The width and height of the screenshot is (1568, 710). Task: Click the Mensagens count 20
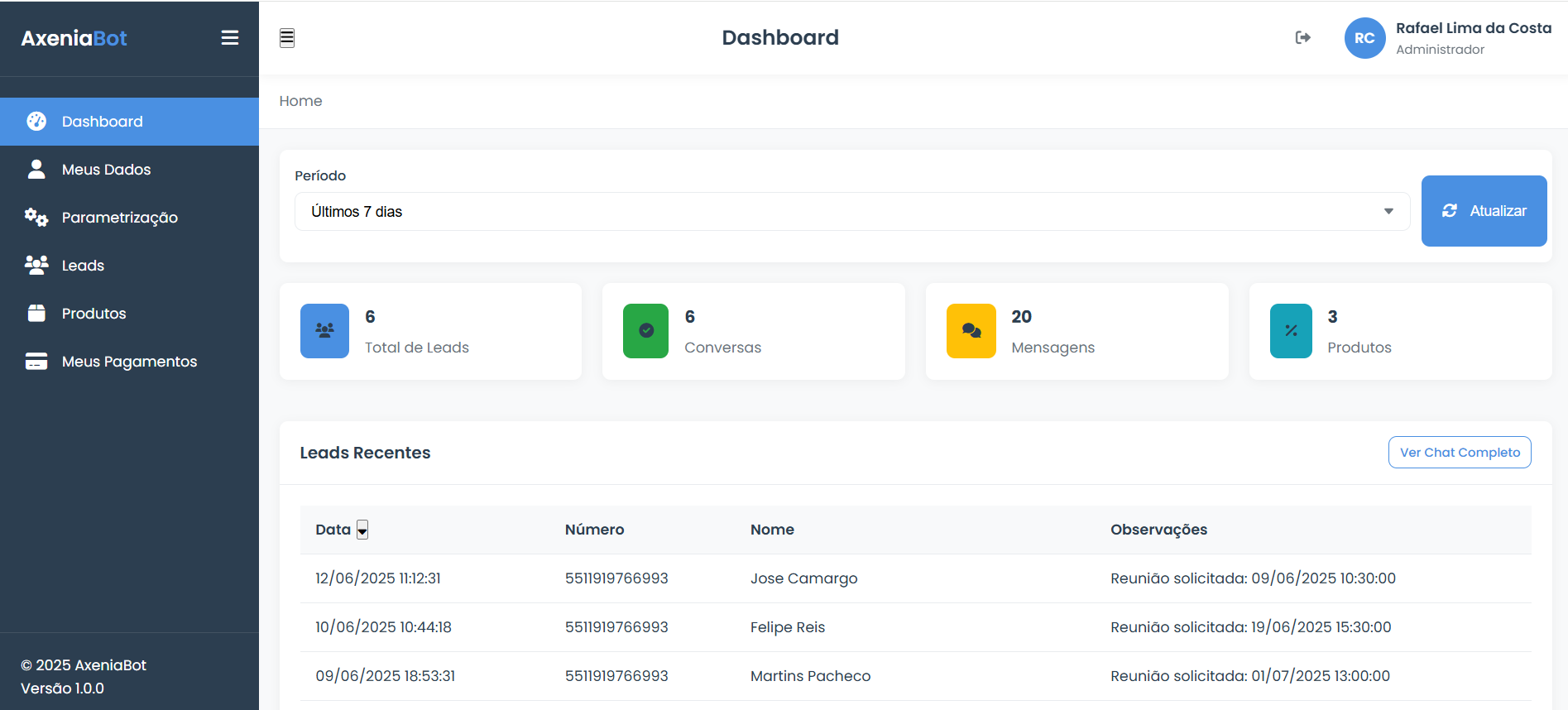click(1021, 317)
